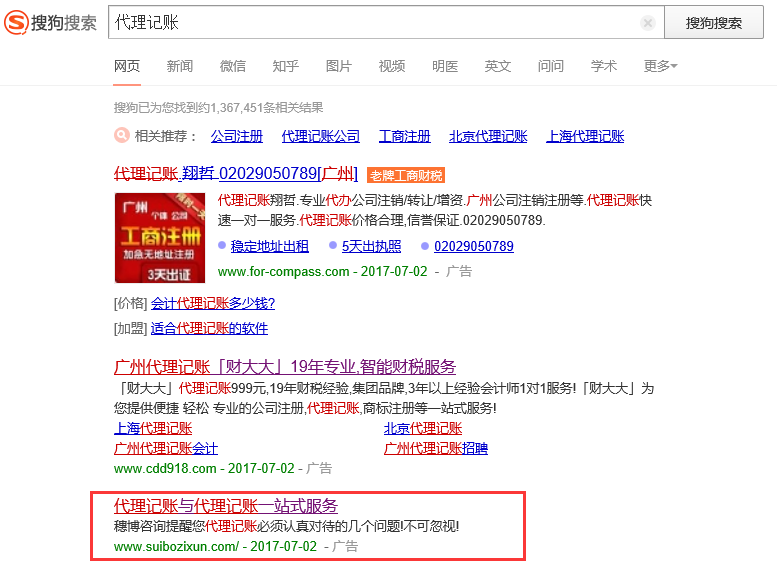The height and width of the screenshot is (565, 777).
Task: Open result 代理记账与代理记账一站式服务
Action: coord(226,506)
